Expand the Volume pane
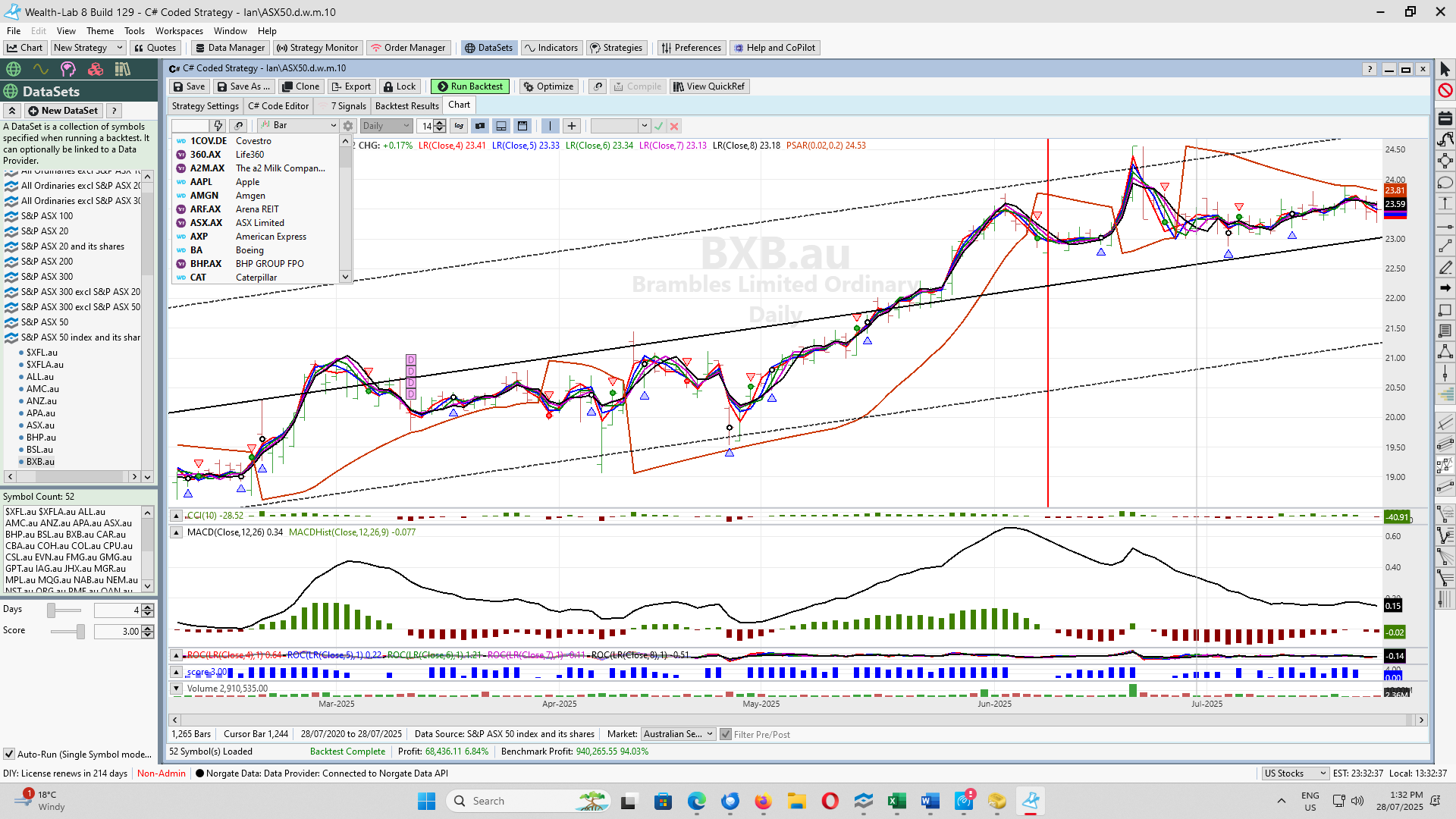The height and width of the screenshot is (819, 1456). (x=176, y=689)
